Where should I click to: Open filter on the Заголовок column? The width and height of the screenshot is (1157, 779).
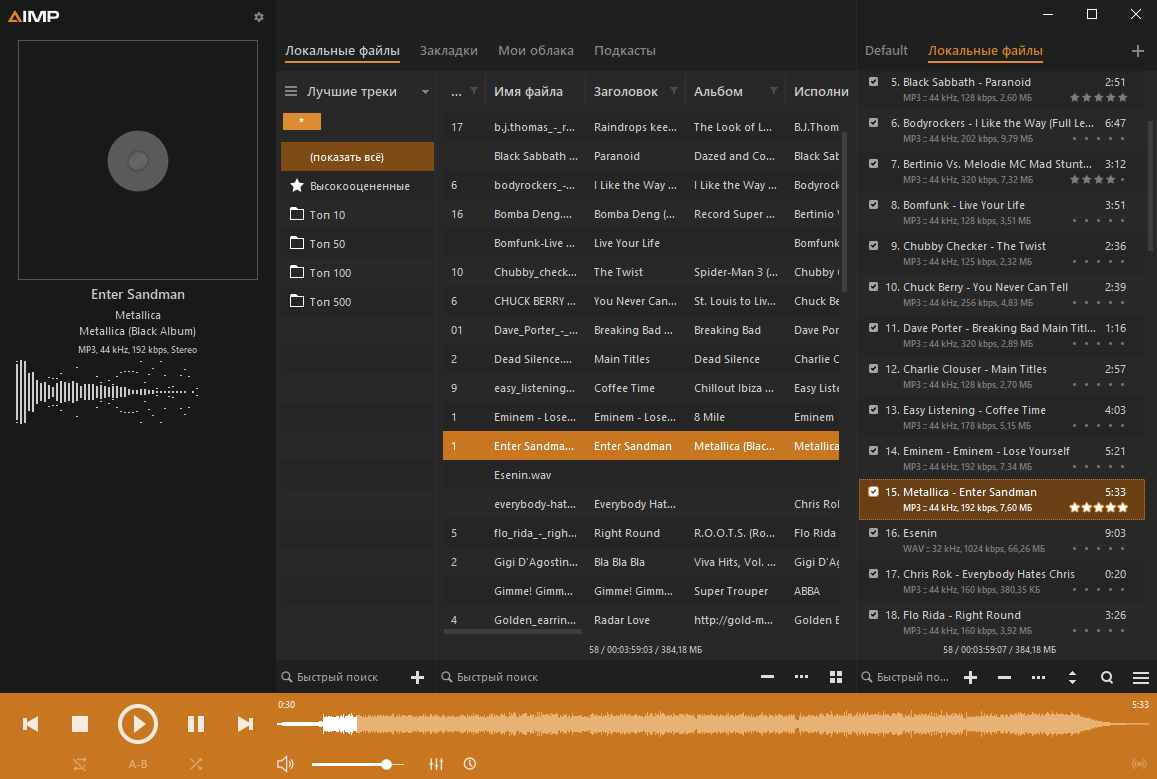(x=674, y=91)
